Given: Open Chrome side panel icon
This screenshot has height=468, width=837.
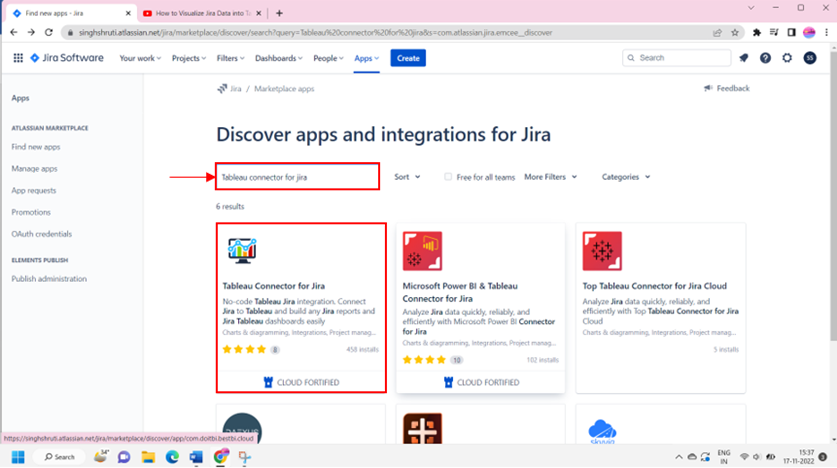Looking at the screenshot, I should [x=792, y=33].
